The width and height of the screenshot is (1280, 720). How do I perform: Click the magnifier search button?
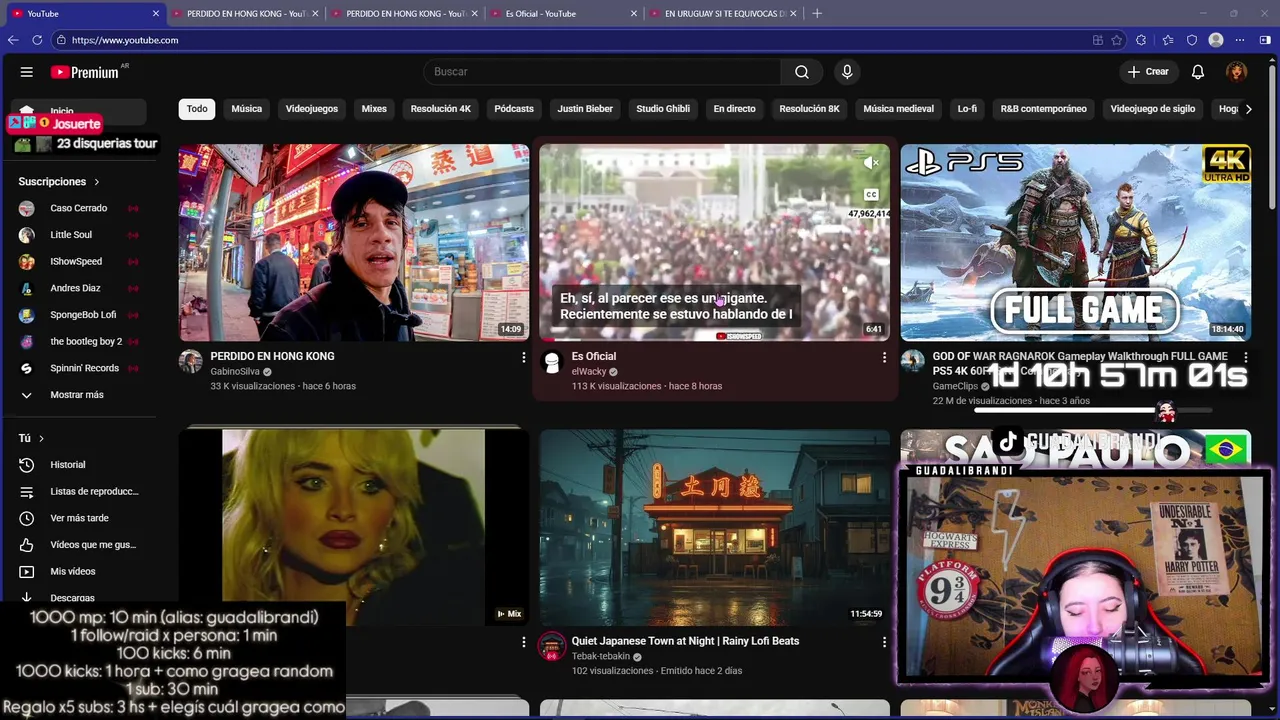(802, 72)
